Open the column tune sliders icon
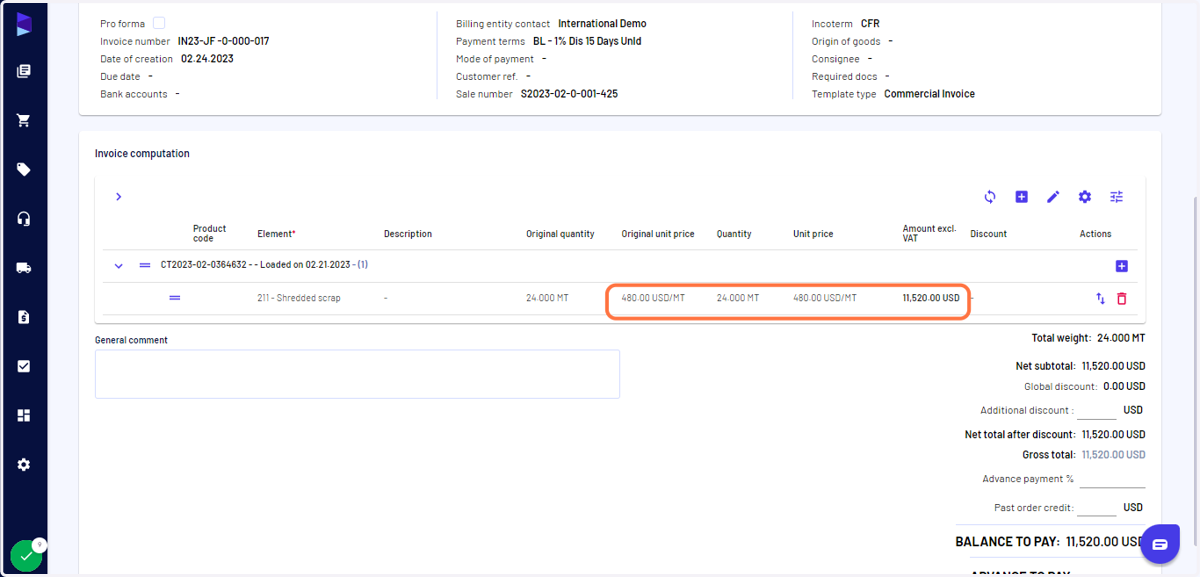This screenshot has height=577, width=1200. 1117,197
